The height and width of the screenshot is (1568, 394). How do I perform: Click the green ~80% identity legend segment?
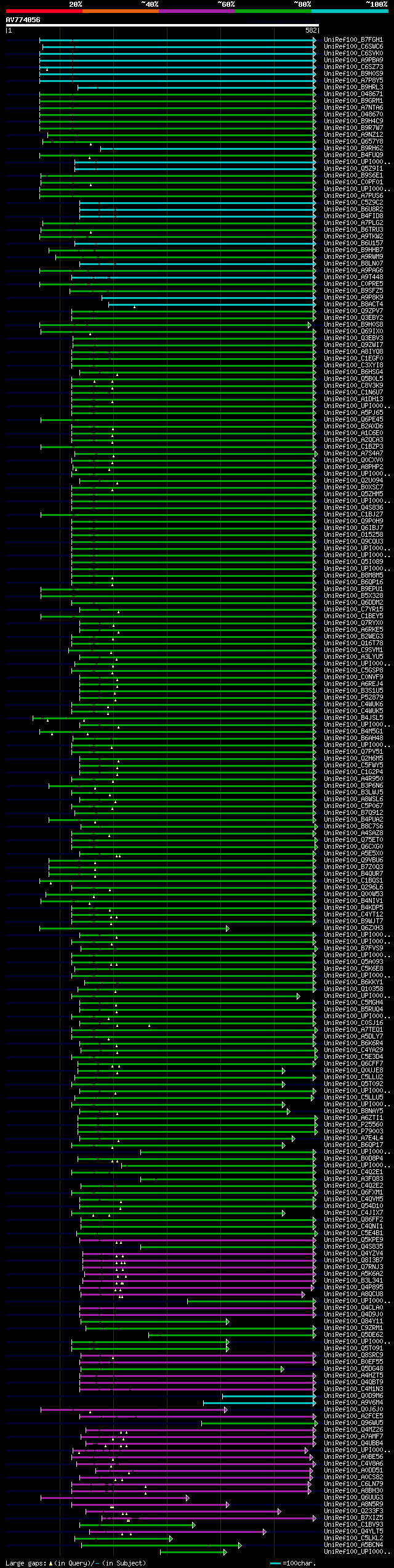click(x=273, y=11)
